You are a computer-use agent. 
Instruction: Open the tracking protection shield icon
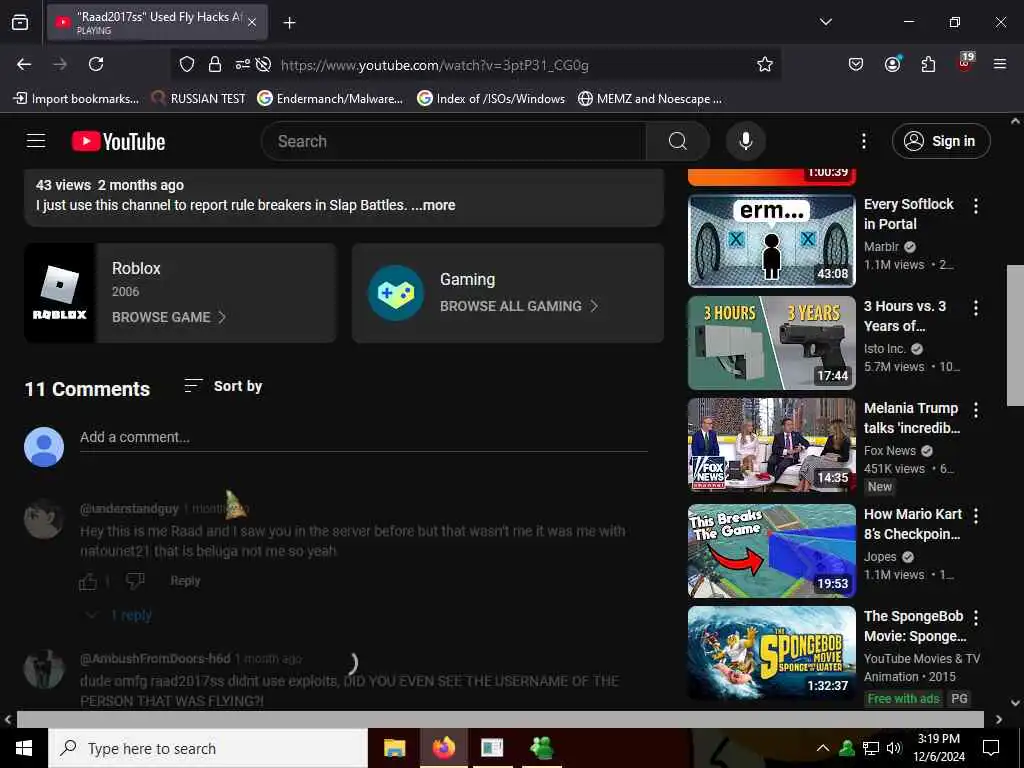click(x=187, y=65)
